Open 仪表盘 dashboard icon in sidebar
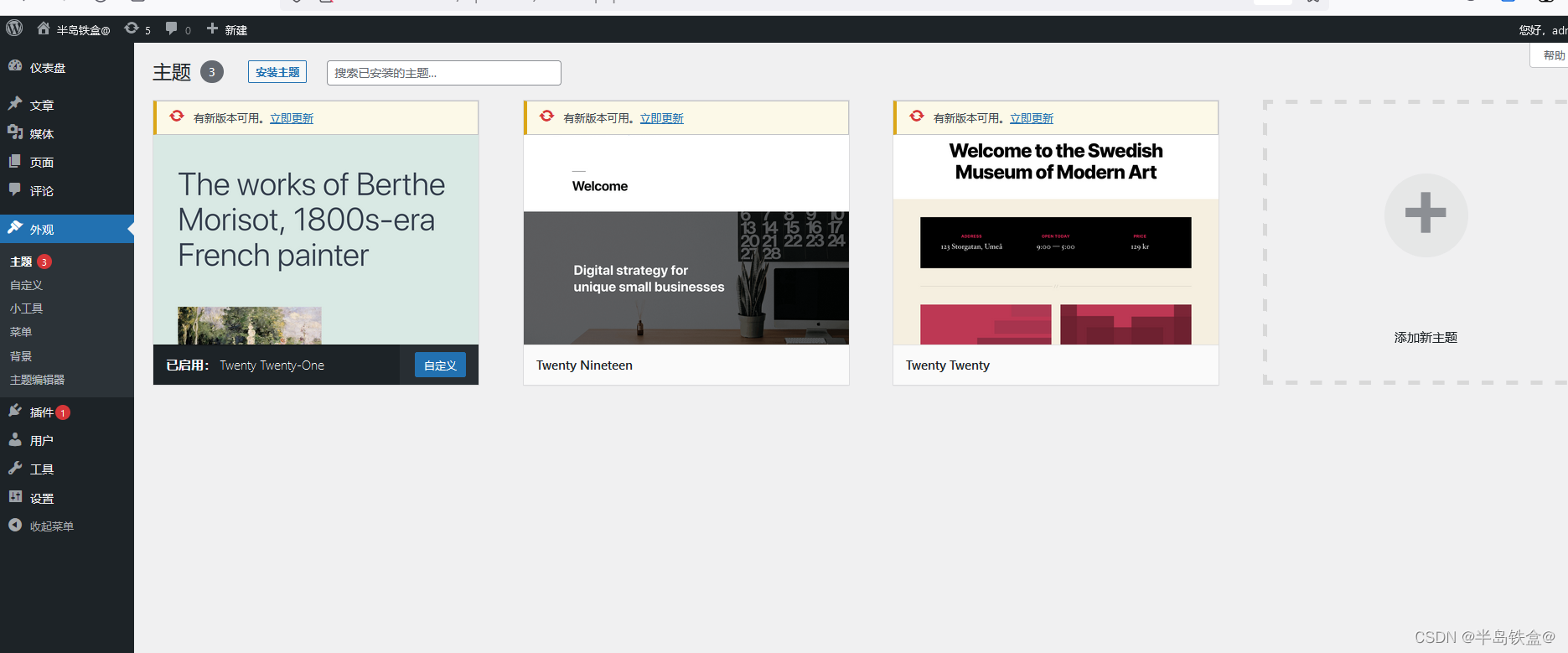The height and width of the screenshot is (653, 1568). (x=15, y=66)
